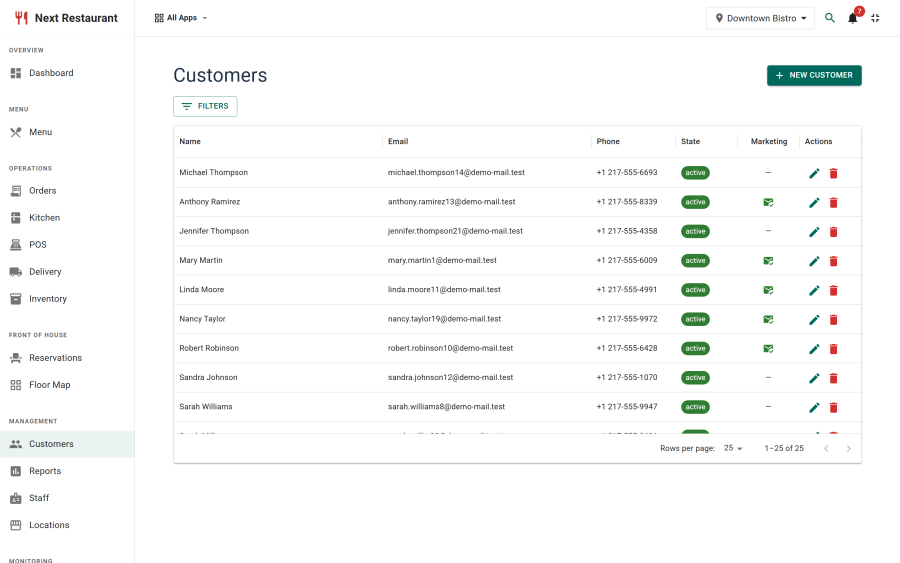Edit Sandra Johnson's record
Image resolution: width=900 pixels, height=563 pixels.
click(814, 378)
